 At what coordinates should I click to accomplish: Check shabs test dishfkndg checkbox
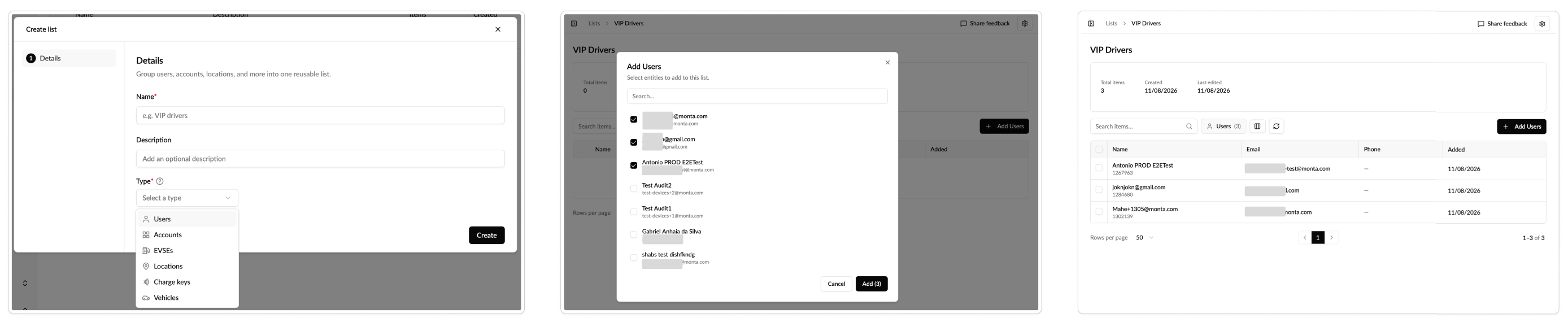[x=634, y=258]
